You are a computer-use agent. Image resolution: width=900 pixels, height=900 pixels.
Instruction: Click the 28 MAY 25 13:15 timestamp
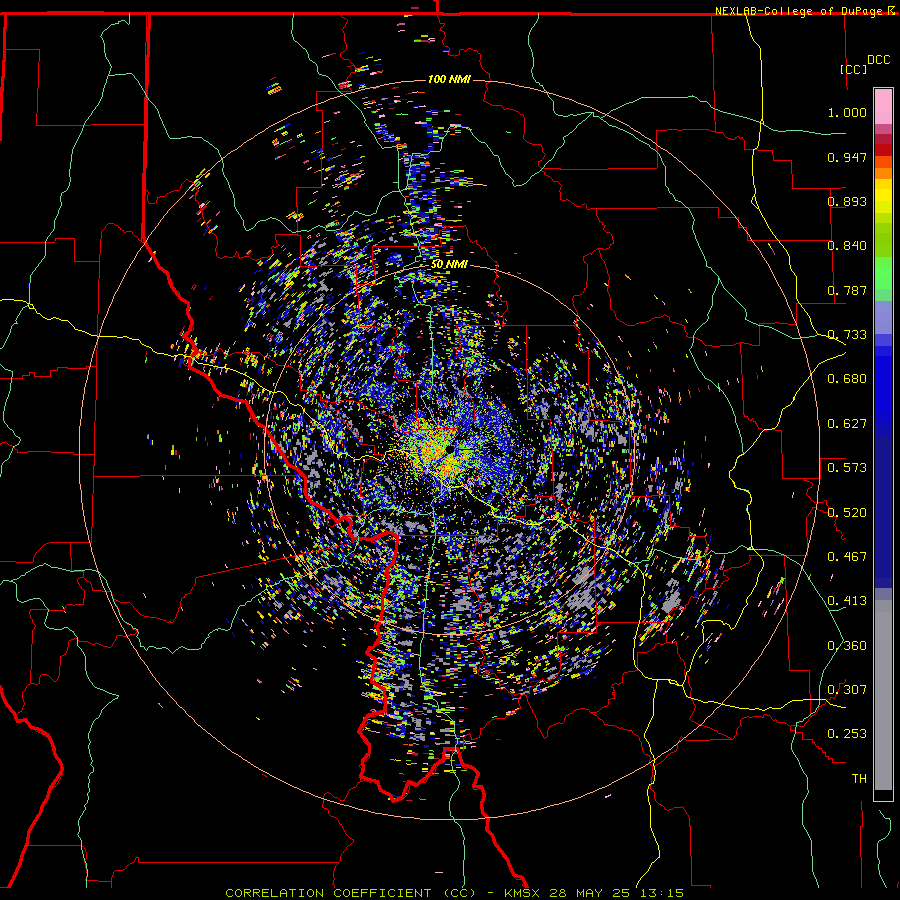point(616,893)
